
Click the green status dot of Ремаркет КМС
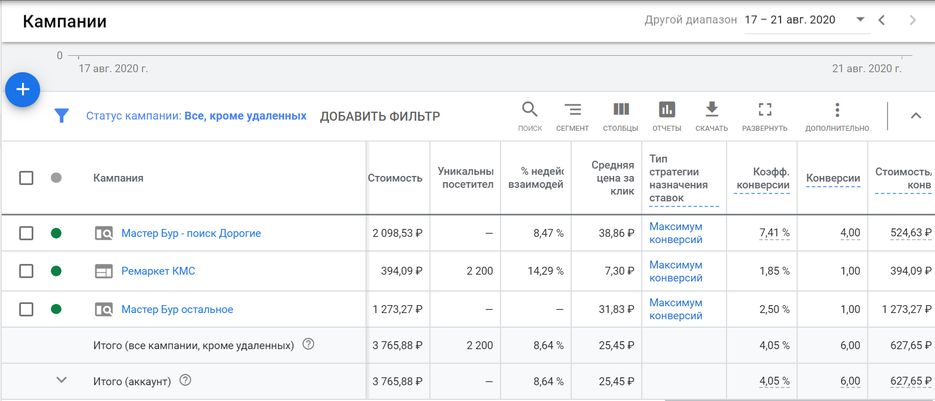click(56, 271)
